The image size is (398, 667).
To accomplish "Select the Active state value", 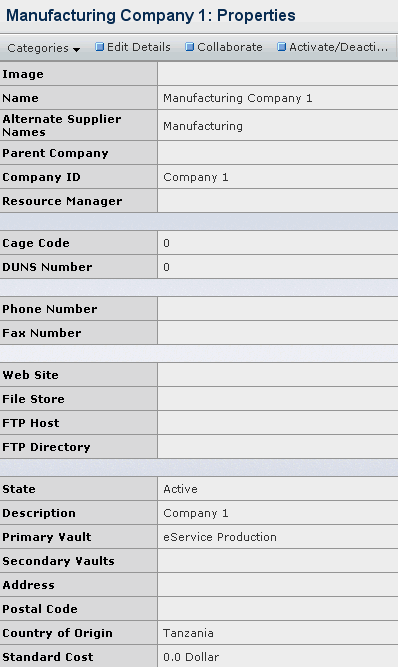I will [180, 489].
